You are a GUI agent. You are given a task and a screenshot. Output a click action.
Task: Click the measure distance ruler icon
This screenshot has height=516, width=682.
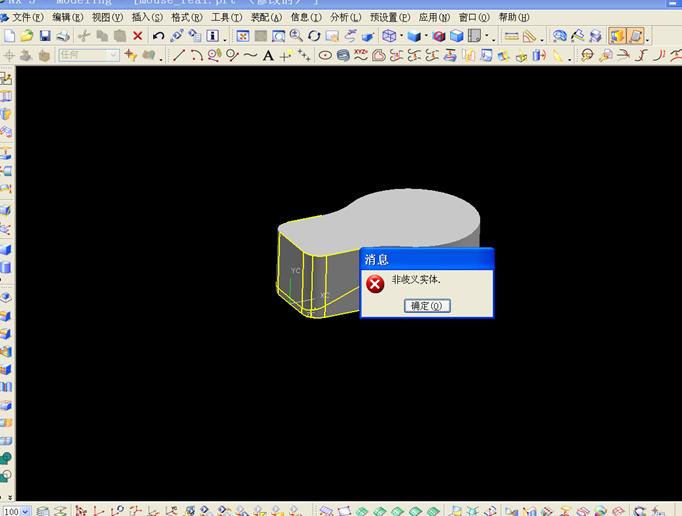[x=512, y=36]
